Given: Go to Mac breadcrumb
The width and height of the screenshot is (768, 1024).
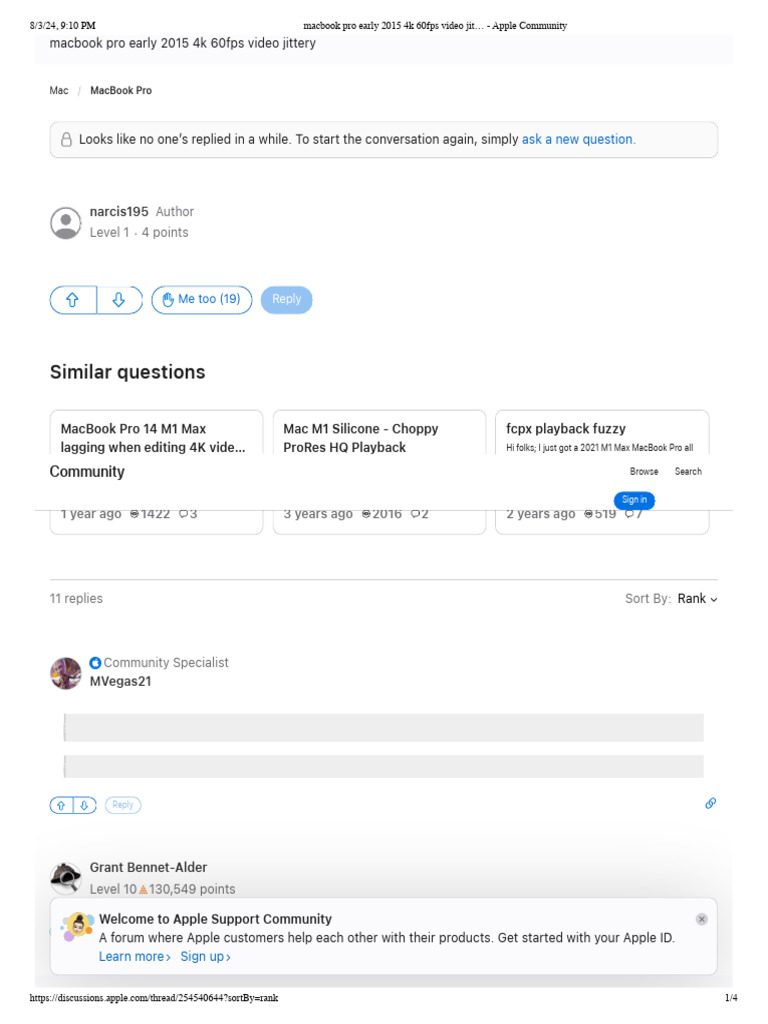Looking at the screenshot, I should click(x=59, y=91).
